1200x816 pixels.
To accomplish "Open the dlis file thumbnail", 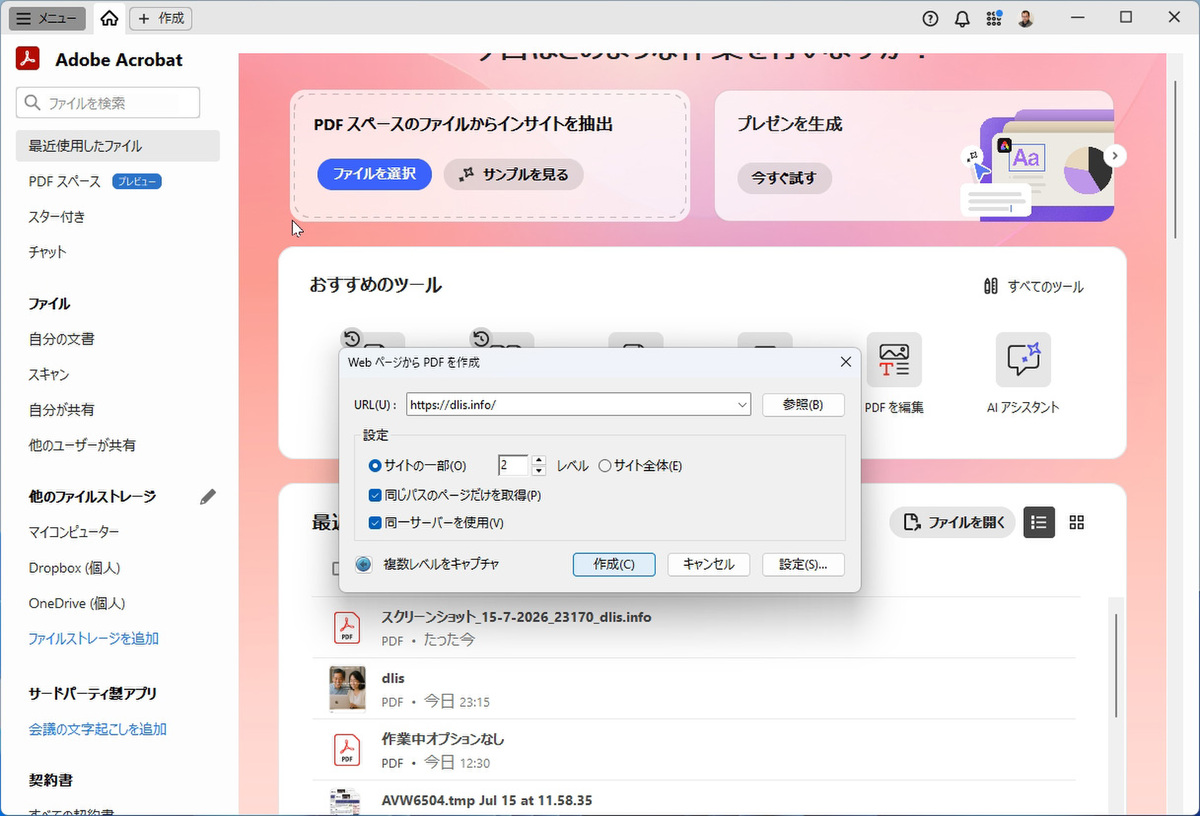I will click(347, 688).
